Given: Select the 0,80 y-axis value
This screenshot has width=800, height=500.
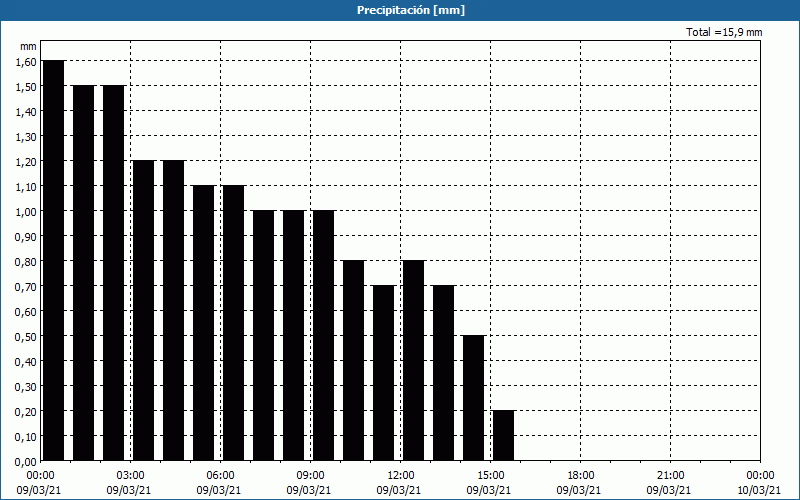Looking at the screenshot, I should [26, 261].
